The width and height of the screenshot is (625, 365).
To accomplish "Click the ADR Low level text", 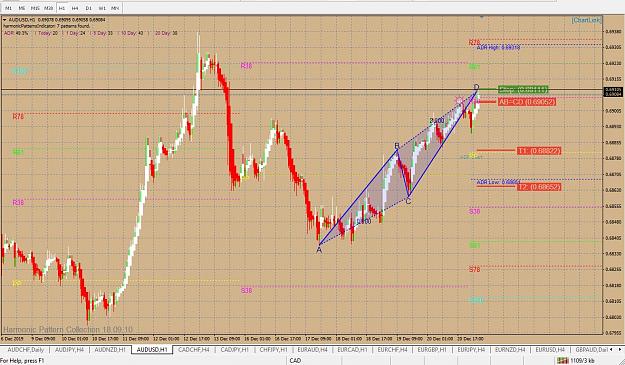I will coord(498,182).
